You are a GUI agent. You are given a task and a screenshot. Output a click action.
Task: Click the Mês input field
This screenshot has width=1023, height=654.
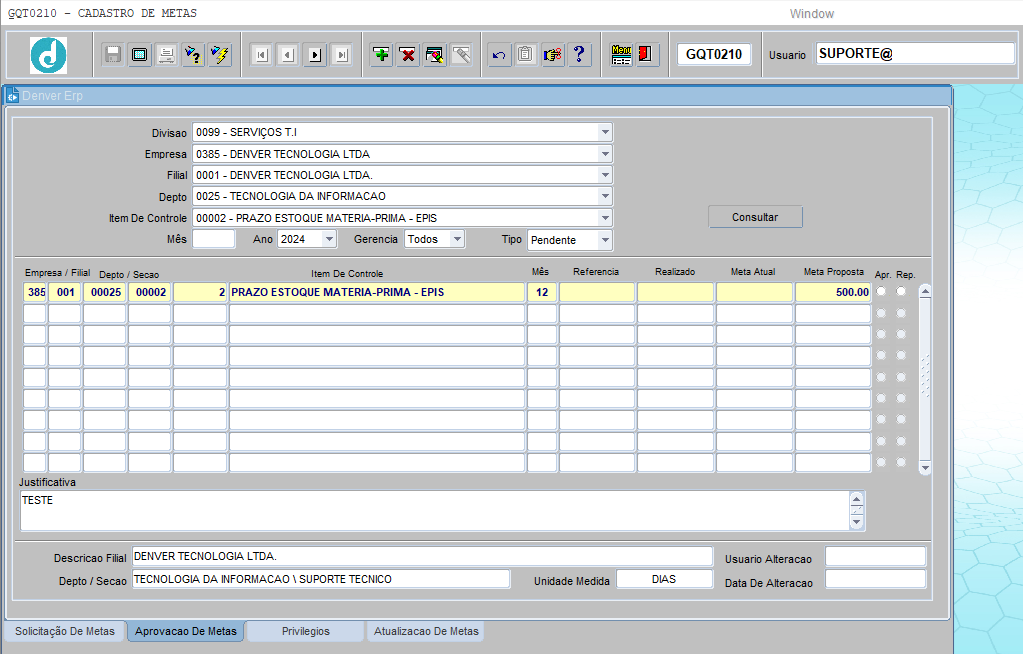point(213,239)
